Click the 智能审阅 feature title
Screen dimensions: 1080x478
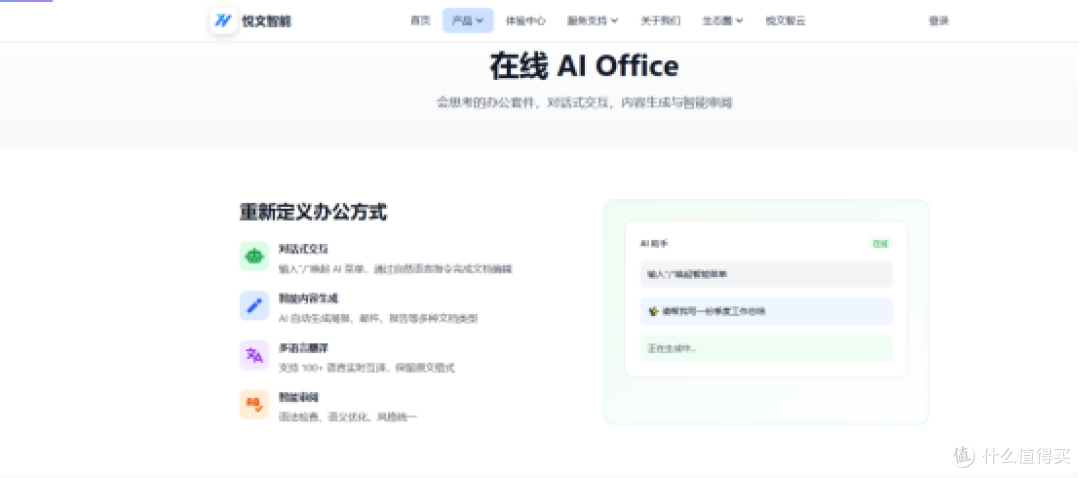pos(298,397)
